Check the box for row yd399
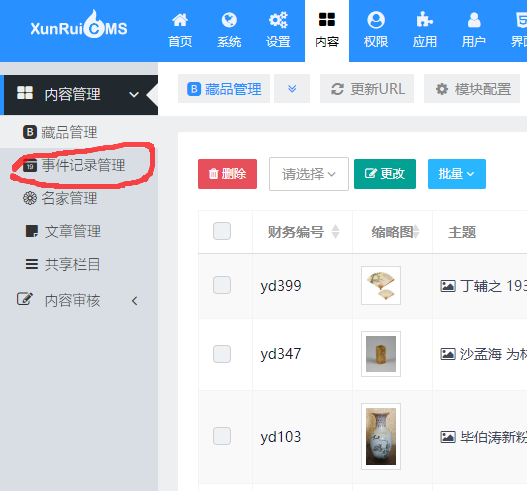527x491 pixels. (222, 285)
